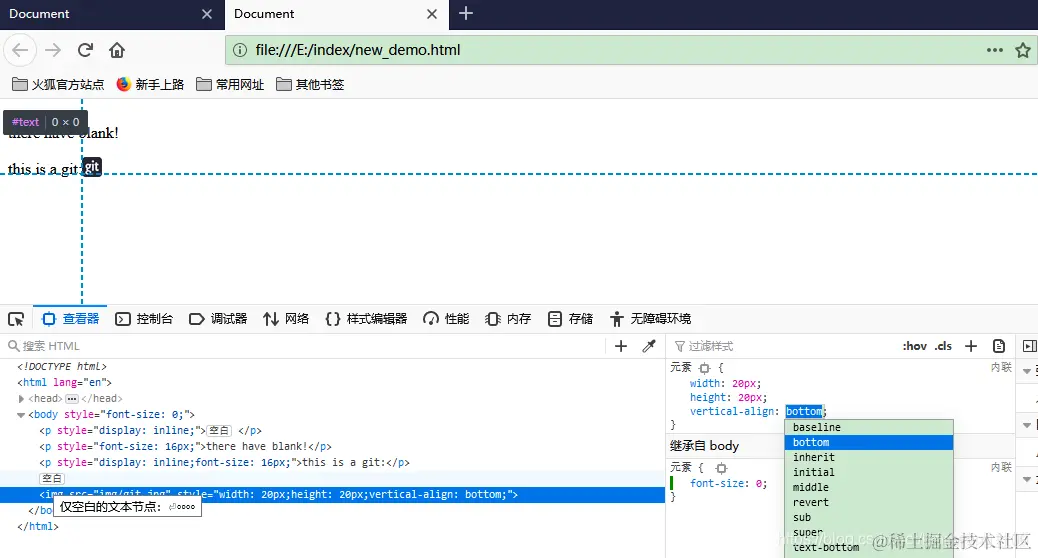The height and width of the screenshot is (558, 1038).
Task: Open the browser home page
Action: (x=117, y=50)
